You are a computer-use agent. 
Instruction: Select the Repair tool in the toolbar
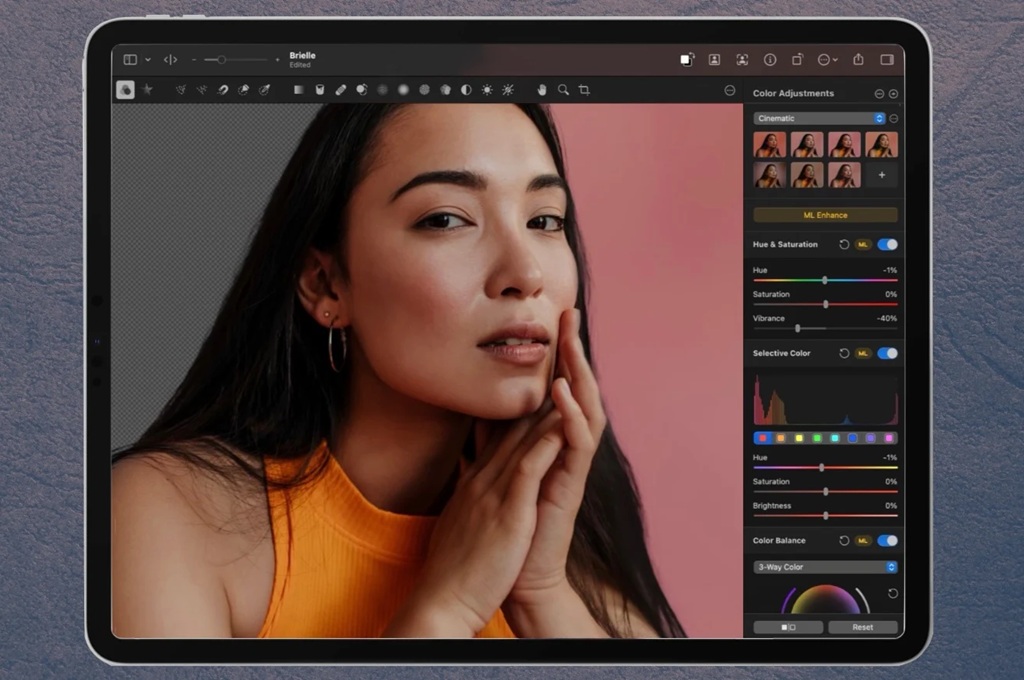339,89
